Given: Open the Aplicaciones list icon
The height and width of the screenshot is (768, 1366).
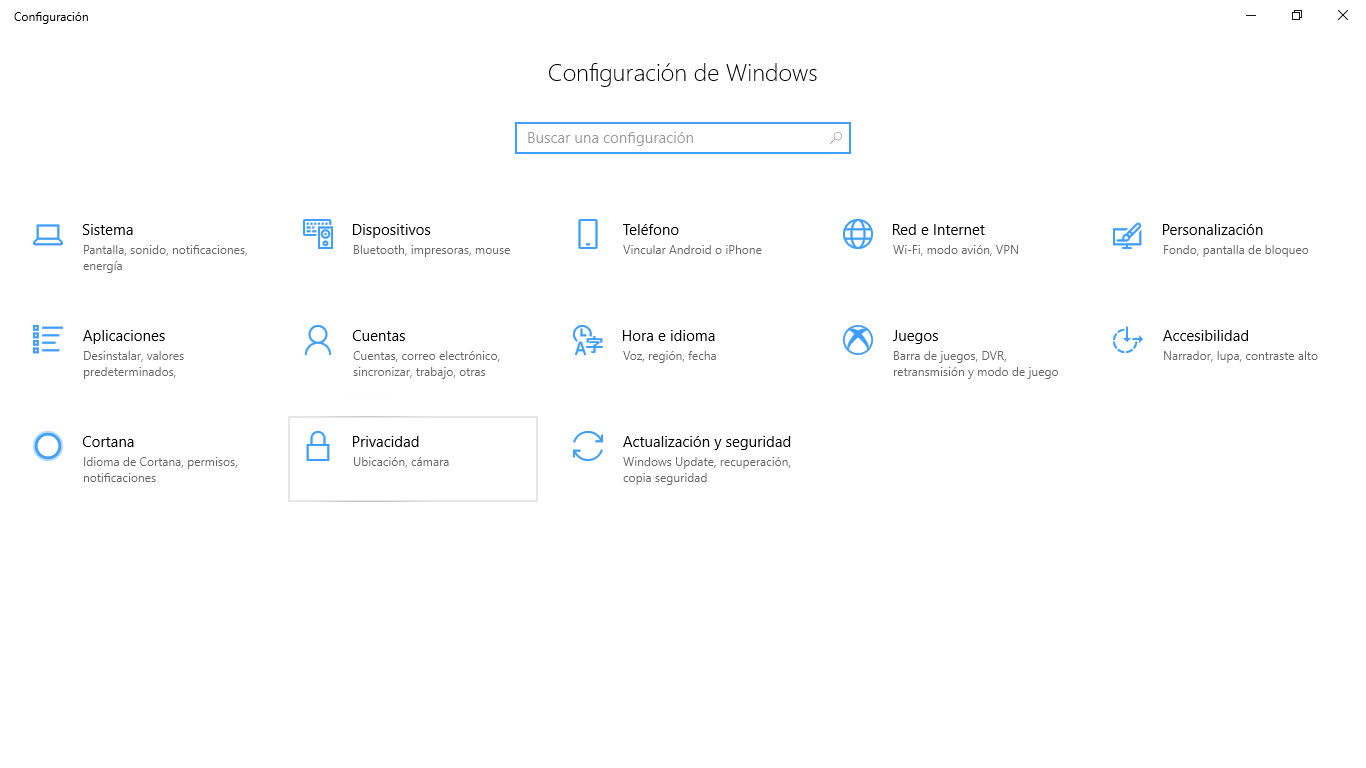Looking at the screenshot, I should point(48,339).
